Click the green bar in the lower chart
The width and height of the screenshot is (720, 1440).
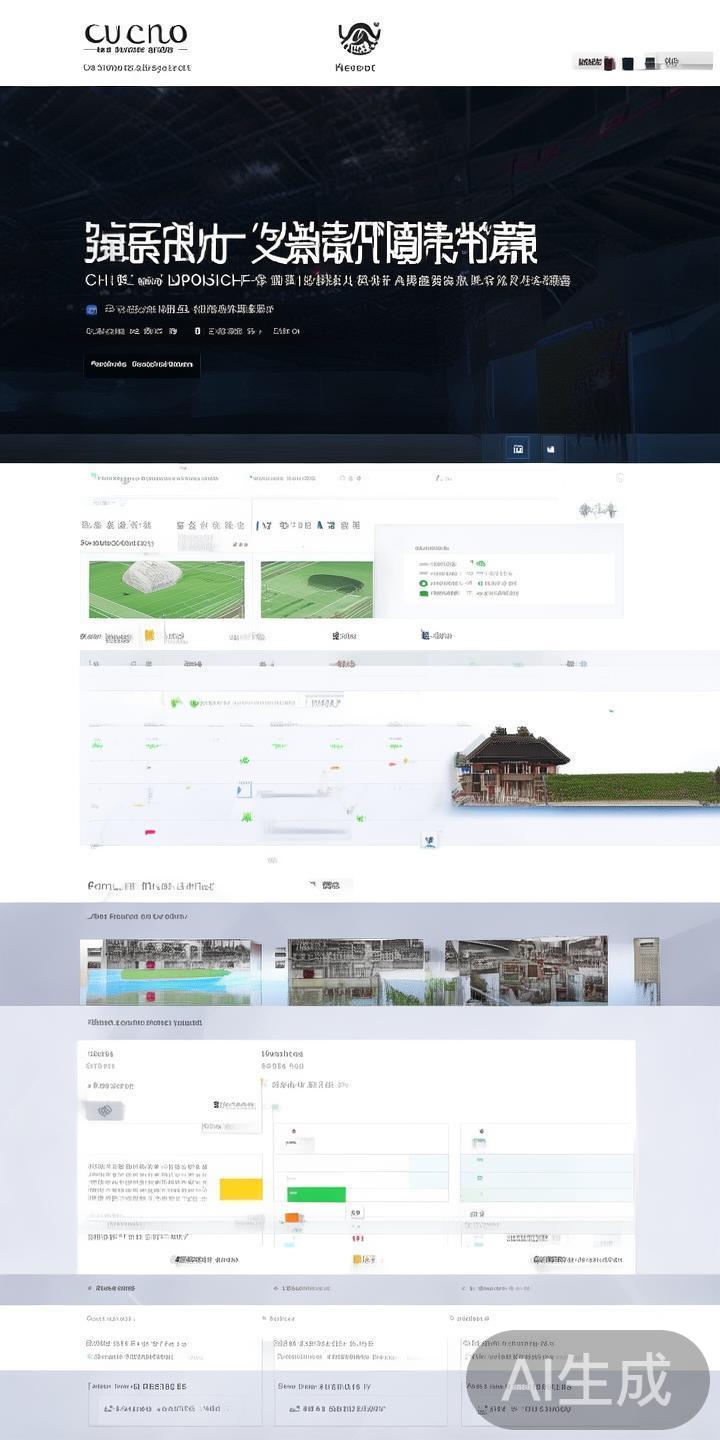[x=316, y=1194]
